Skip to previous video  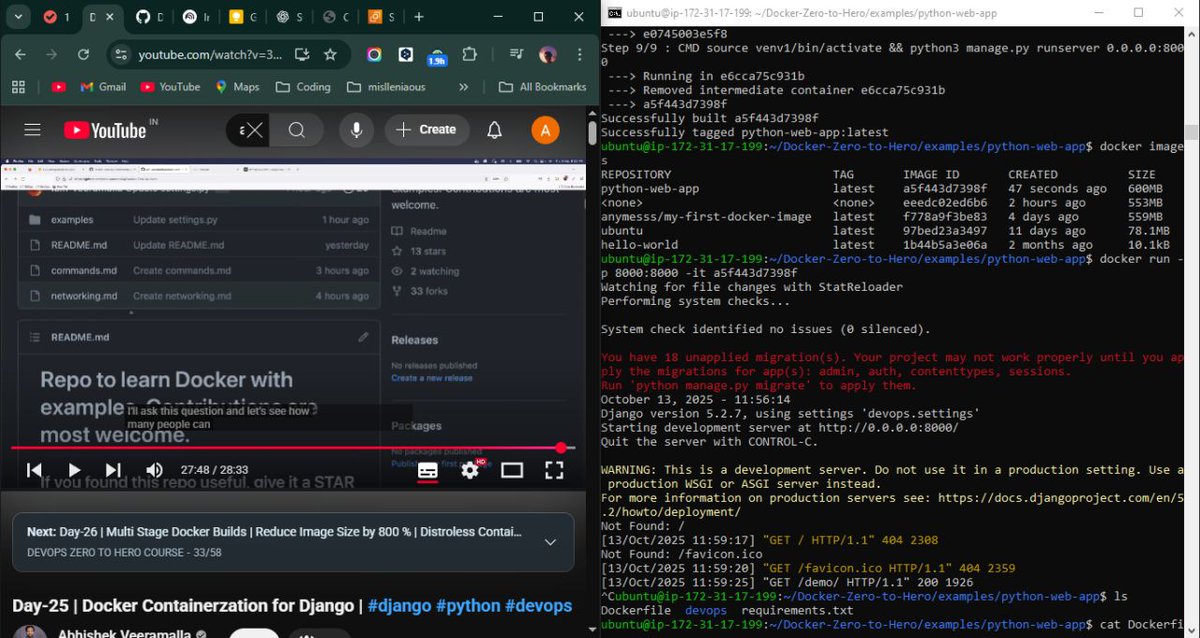click(34, 470)
